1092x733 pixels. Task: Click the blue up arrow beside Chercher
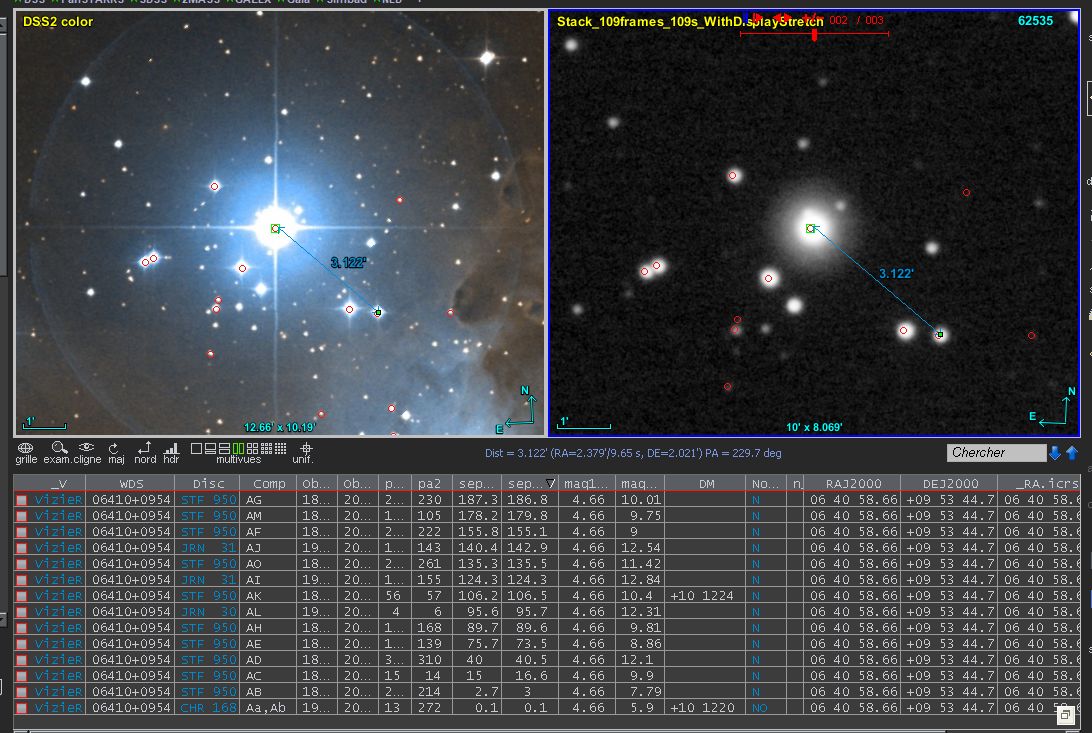(1071, 453)
